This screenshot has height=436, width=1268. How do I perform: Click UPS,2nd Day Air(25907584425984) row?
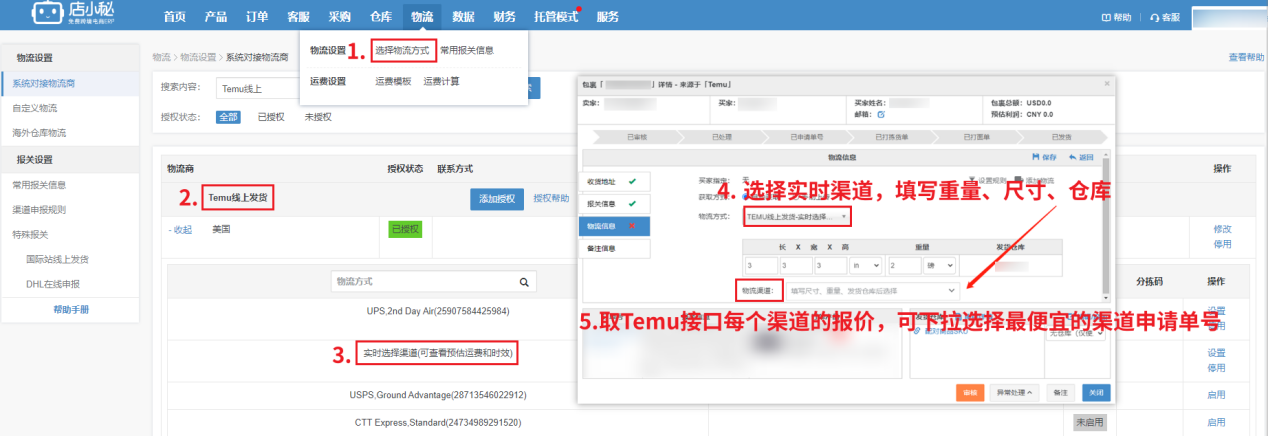point(439,311)
